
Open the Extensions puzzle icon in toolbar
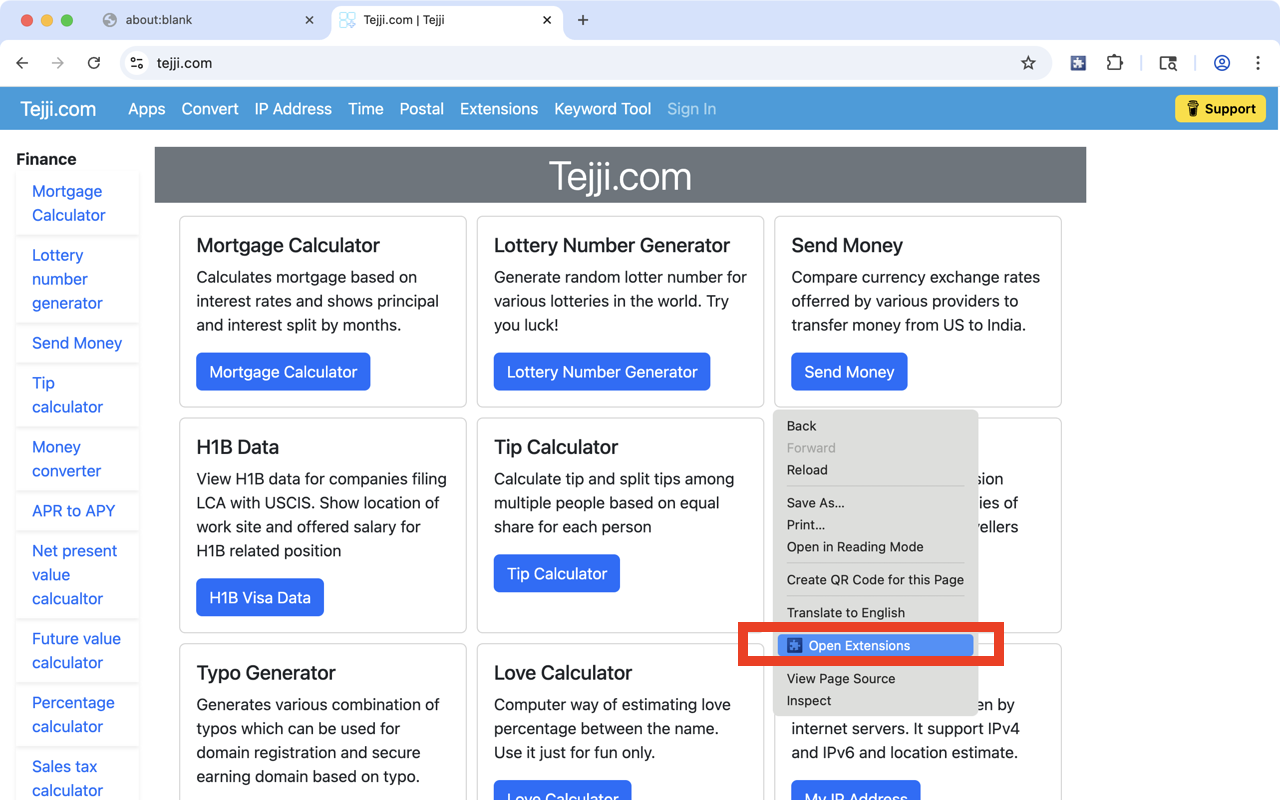(x=1115, y=63)
